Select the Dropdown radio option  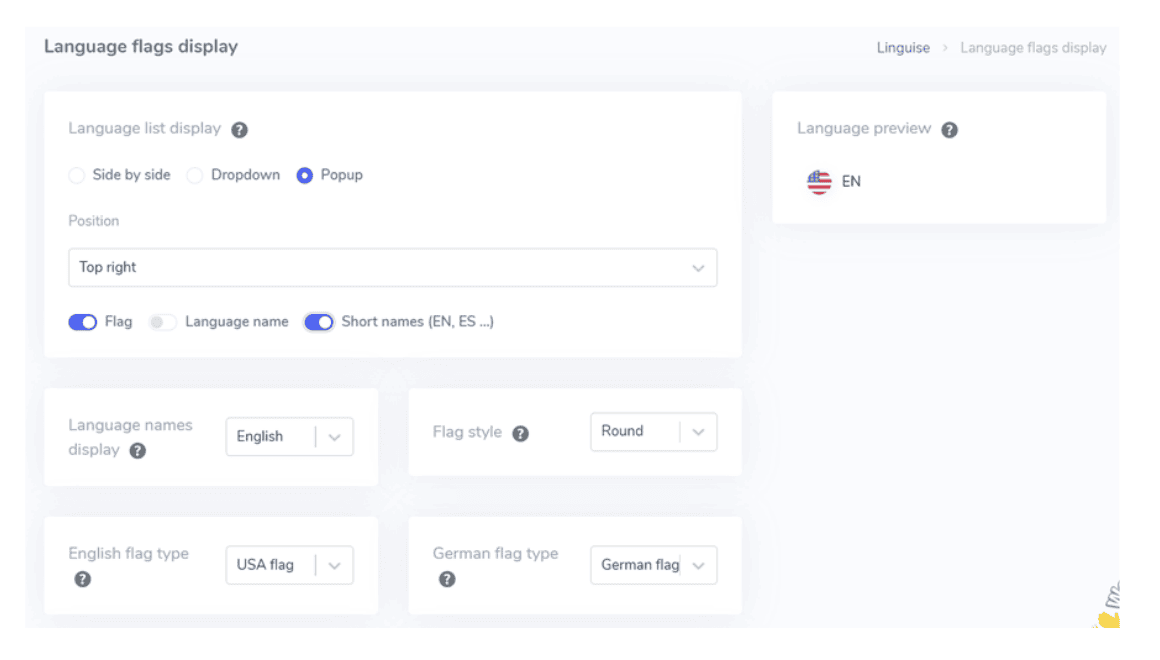point(195,175)
